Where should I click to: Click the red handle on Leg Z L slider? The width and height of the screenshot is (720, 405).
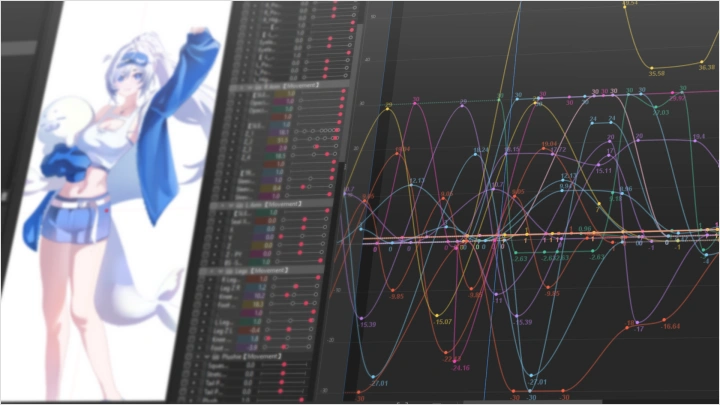click(289, 329)
